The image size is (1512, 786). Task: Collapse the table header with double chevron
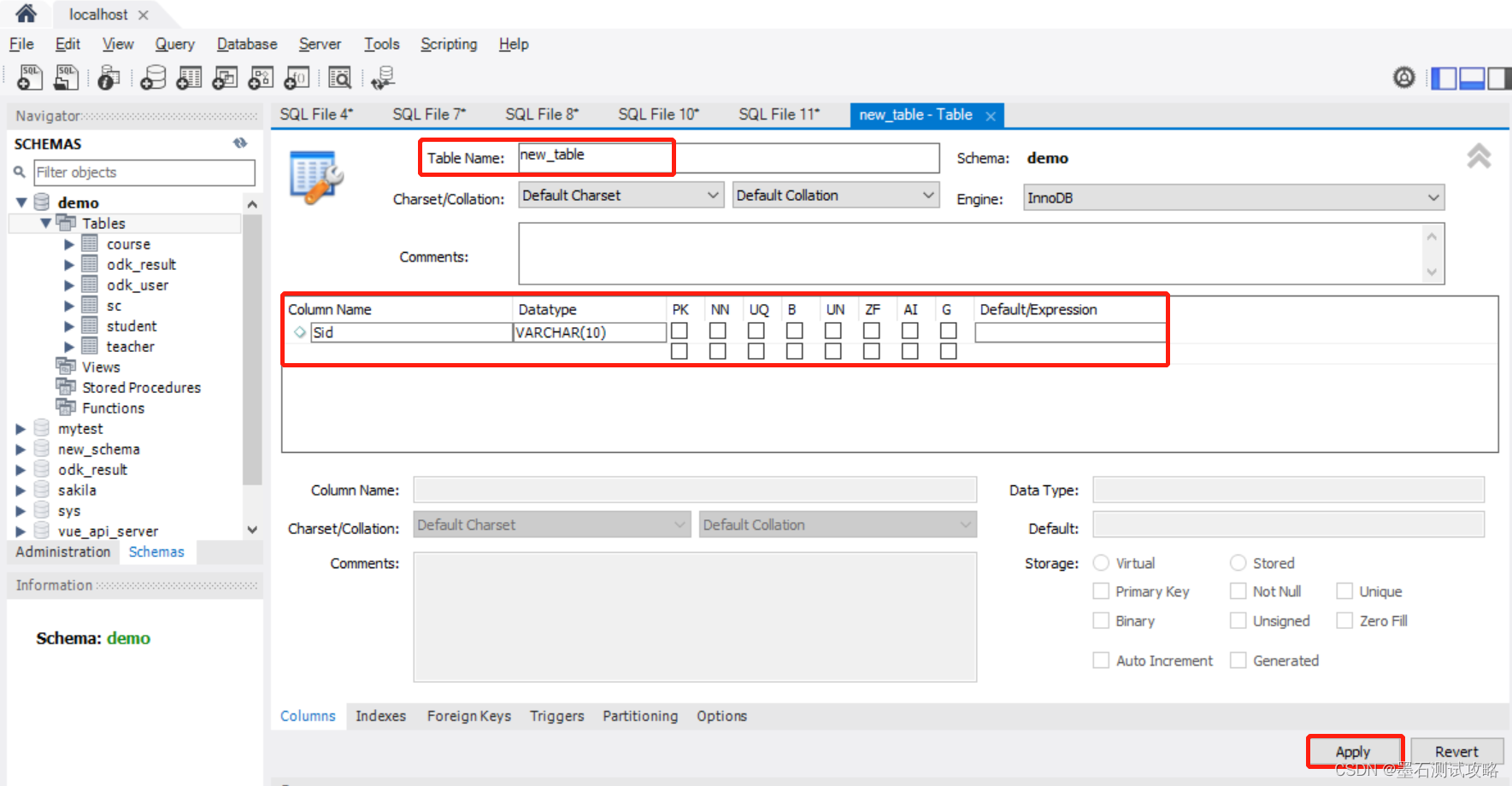[1480, 156]
